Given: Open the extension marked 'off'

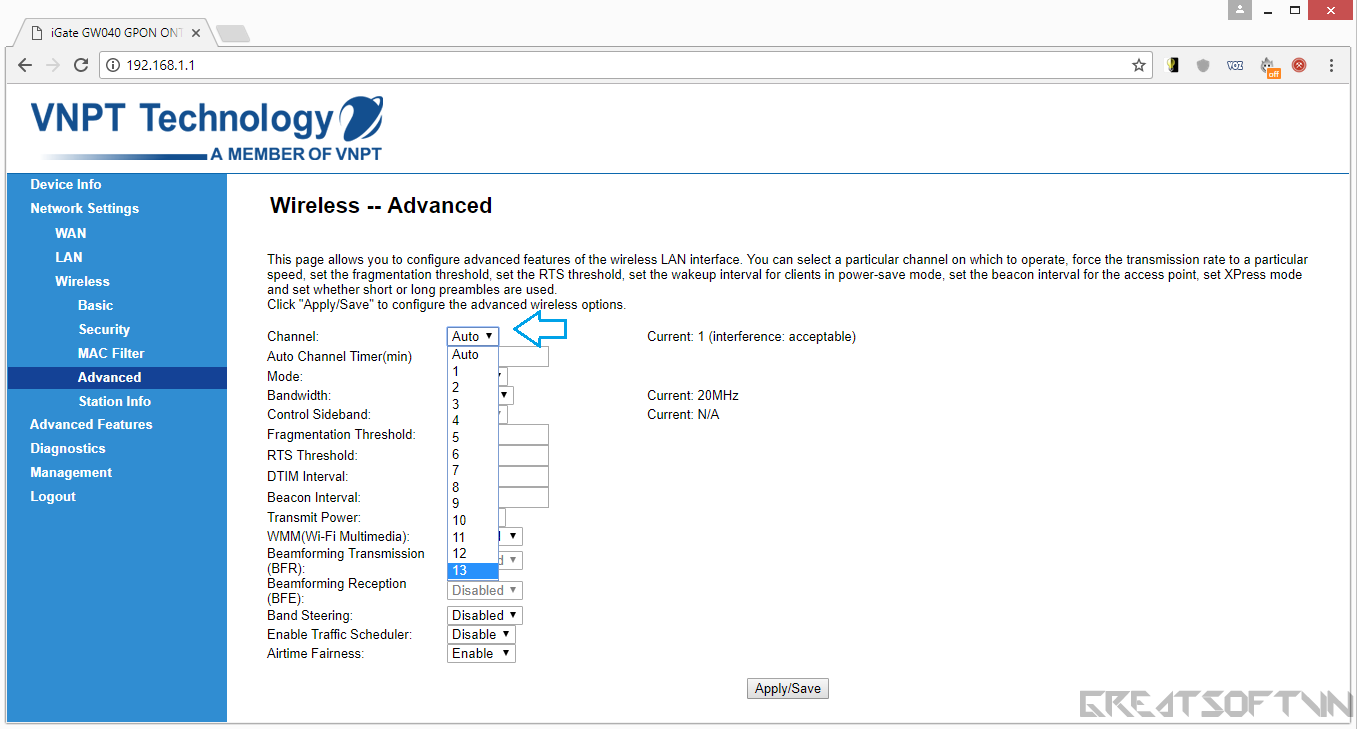Looking at the screenshot, I should pos(1269,66).
